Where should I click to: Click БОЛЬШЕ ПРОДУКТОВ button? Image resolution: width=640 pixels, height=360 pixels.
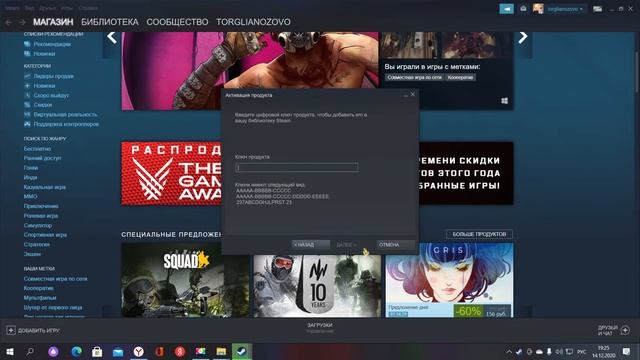[x=479, y=234]
